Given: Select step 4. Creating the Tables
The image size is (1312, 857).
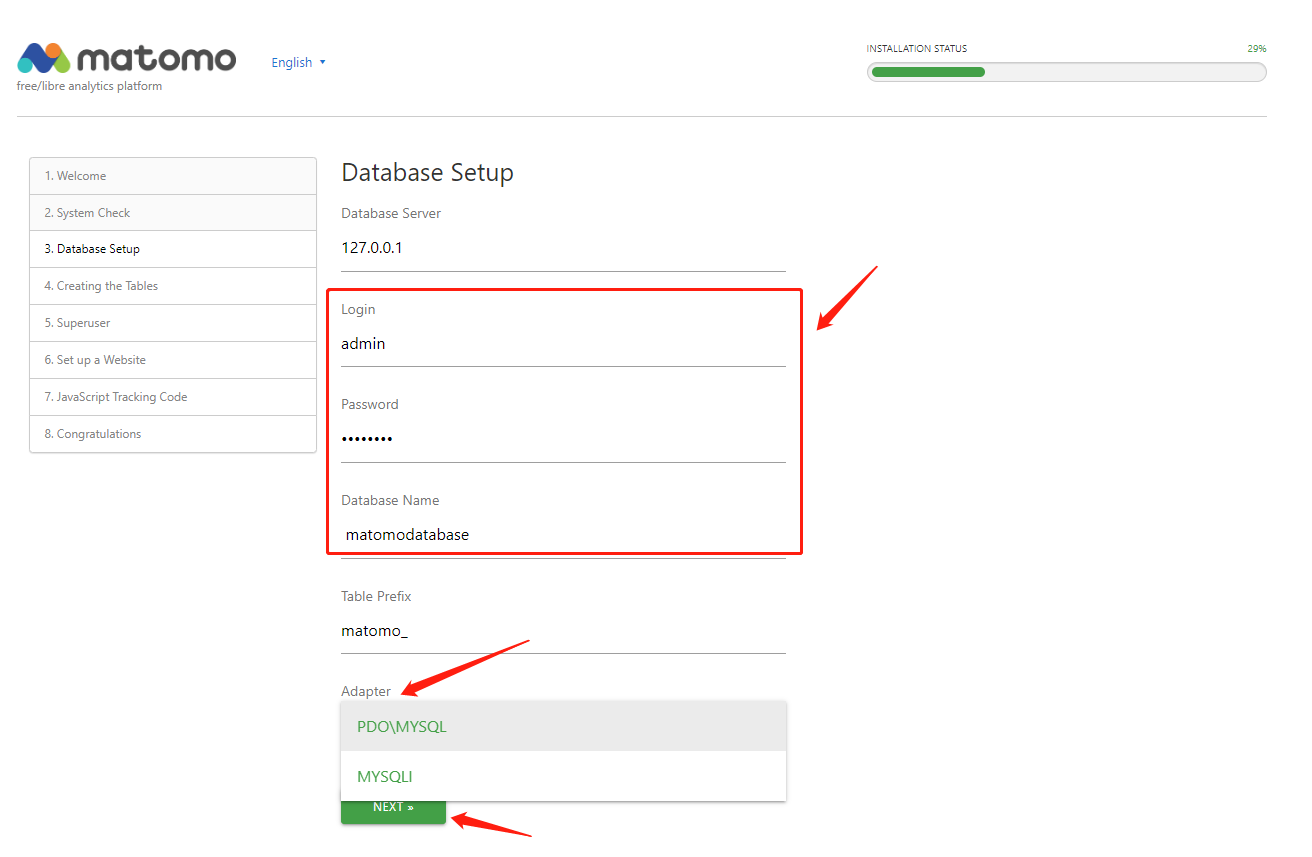Looking at the screenshot, I should point(173,286).
